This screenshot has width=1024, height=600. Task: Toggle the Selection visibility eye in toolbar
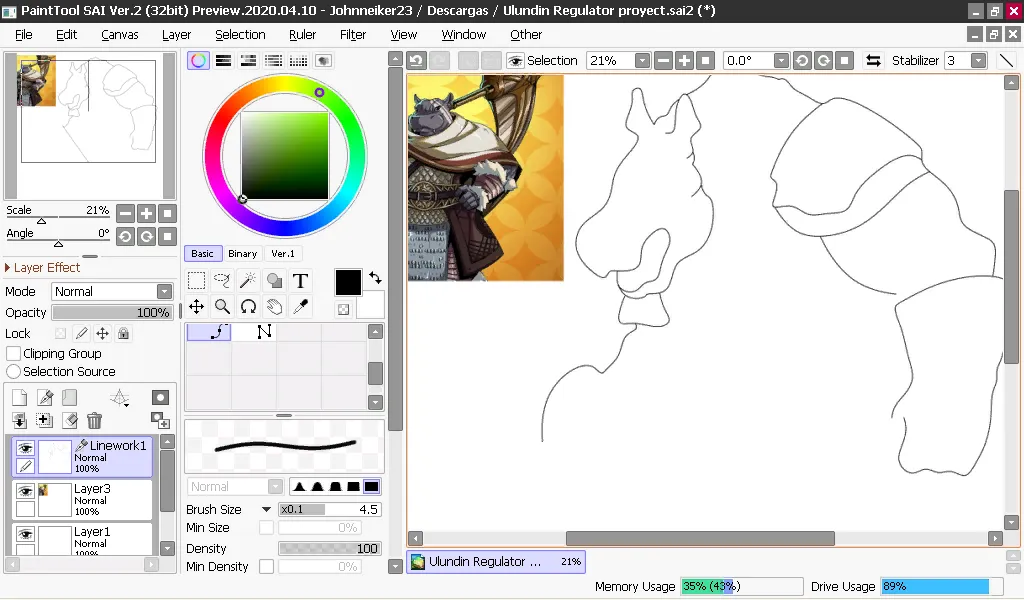[516, 61]
